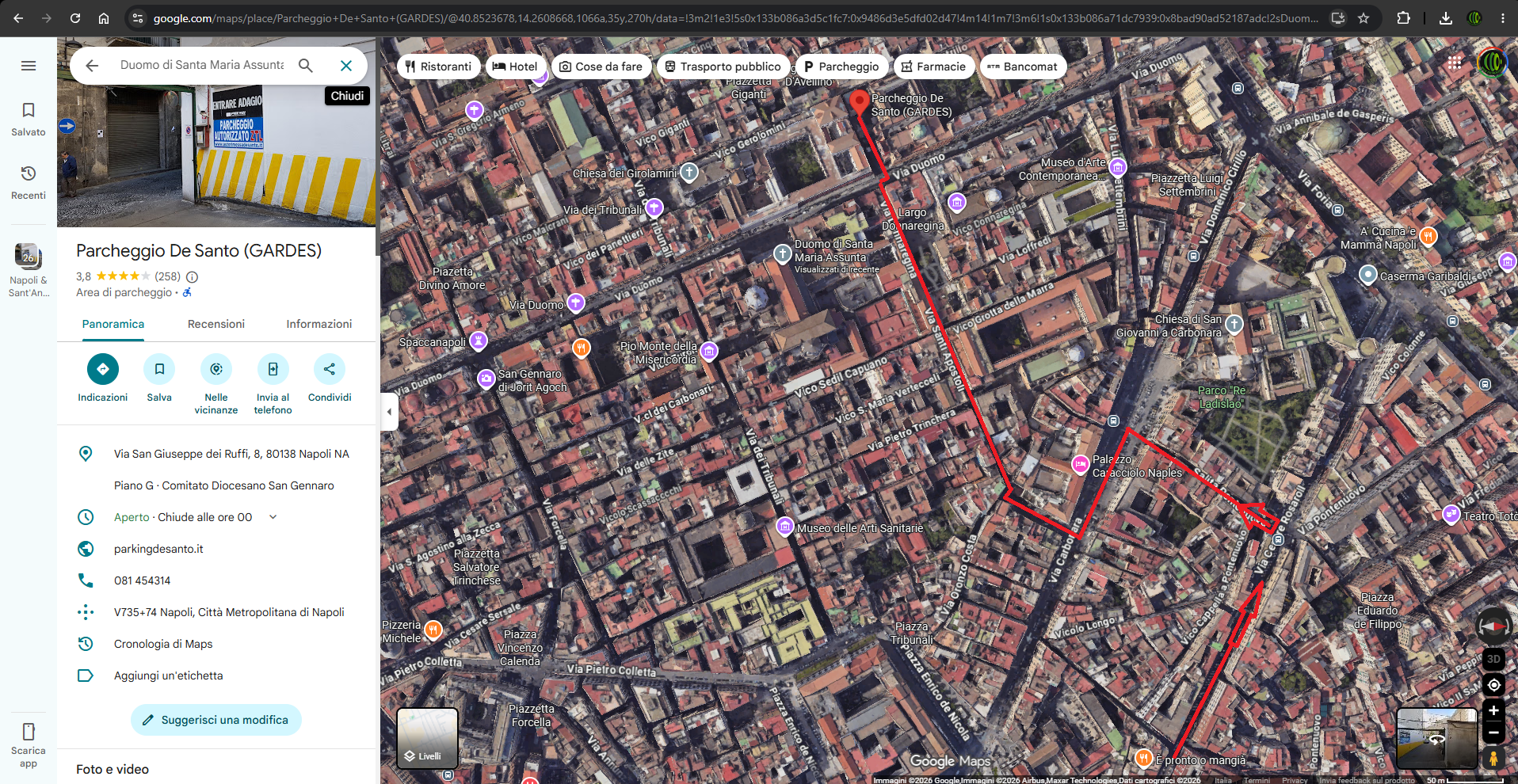Click the browser address bar URL
Image resolution: width=1518 pixels, height=784 pixels.
(735, 18)
